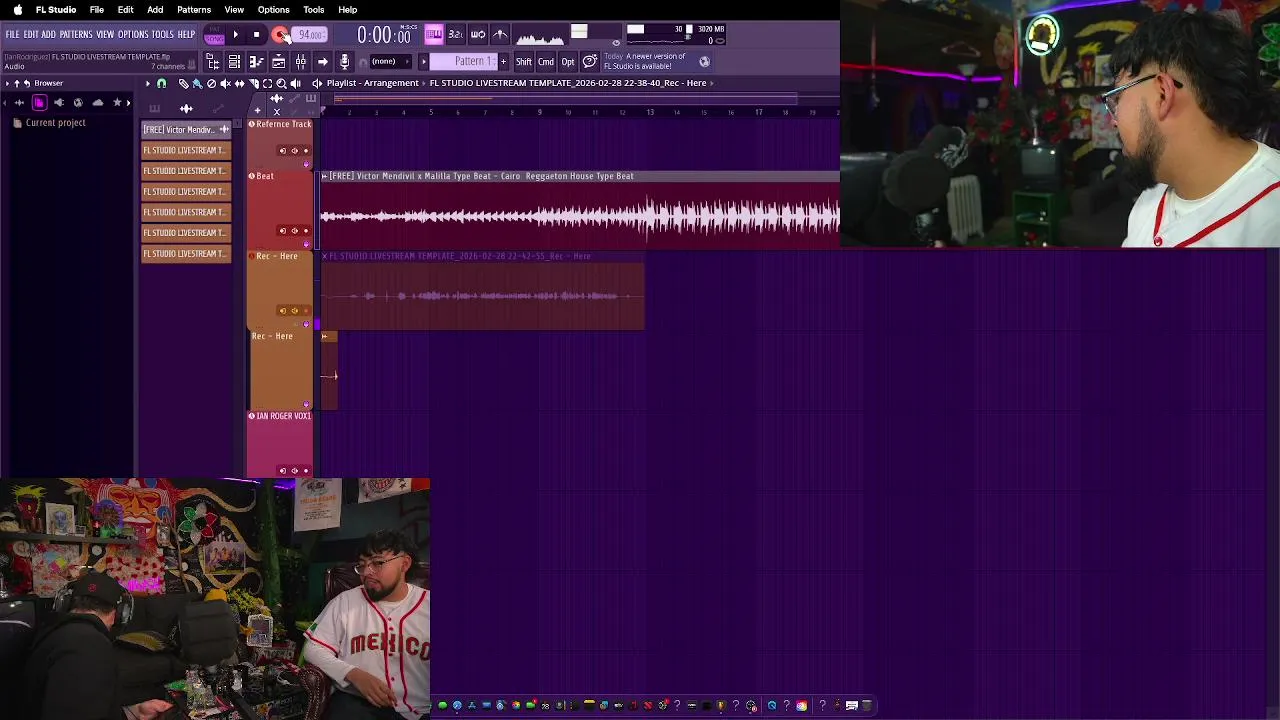Click the Beat audio clip waveform
This screenshot has width=1280, height=720.
580,215
